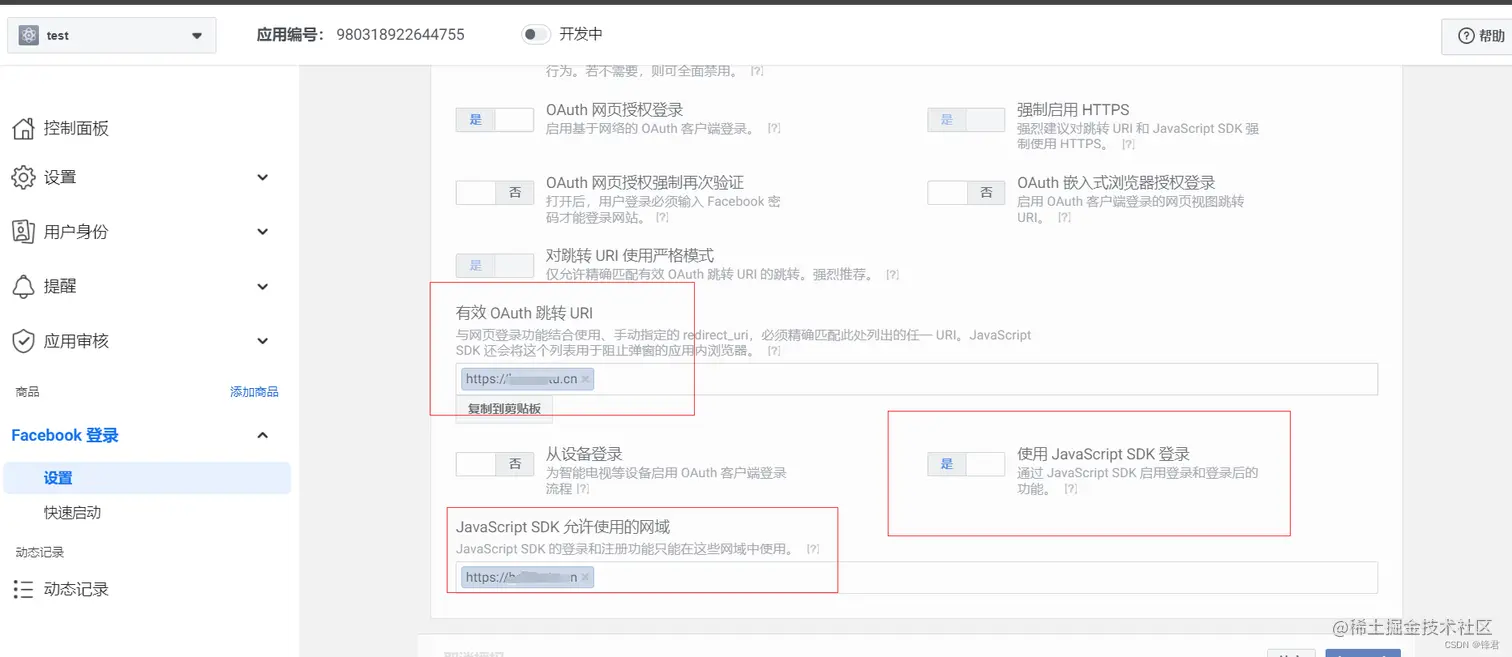The width and height of the screenshot is (1512, 657).
Task: Open the test app selector dropdown
Action: pyautogui.click(x=111, y=35)
